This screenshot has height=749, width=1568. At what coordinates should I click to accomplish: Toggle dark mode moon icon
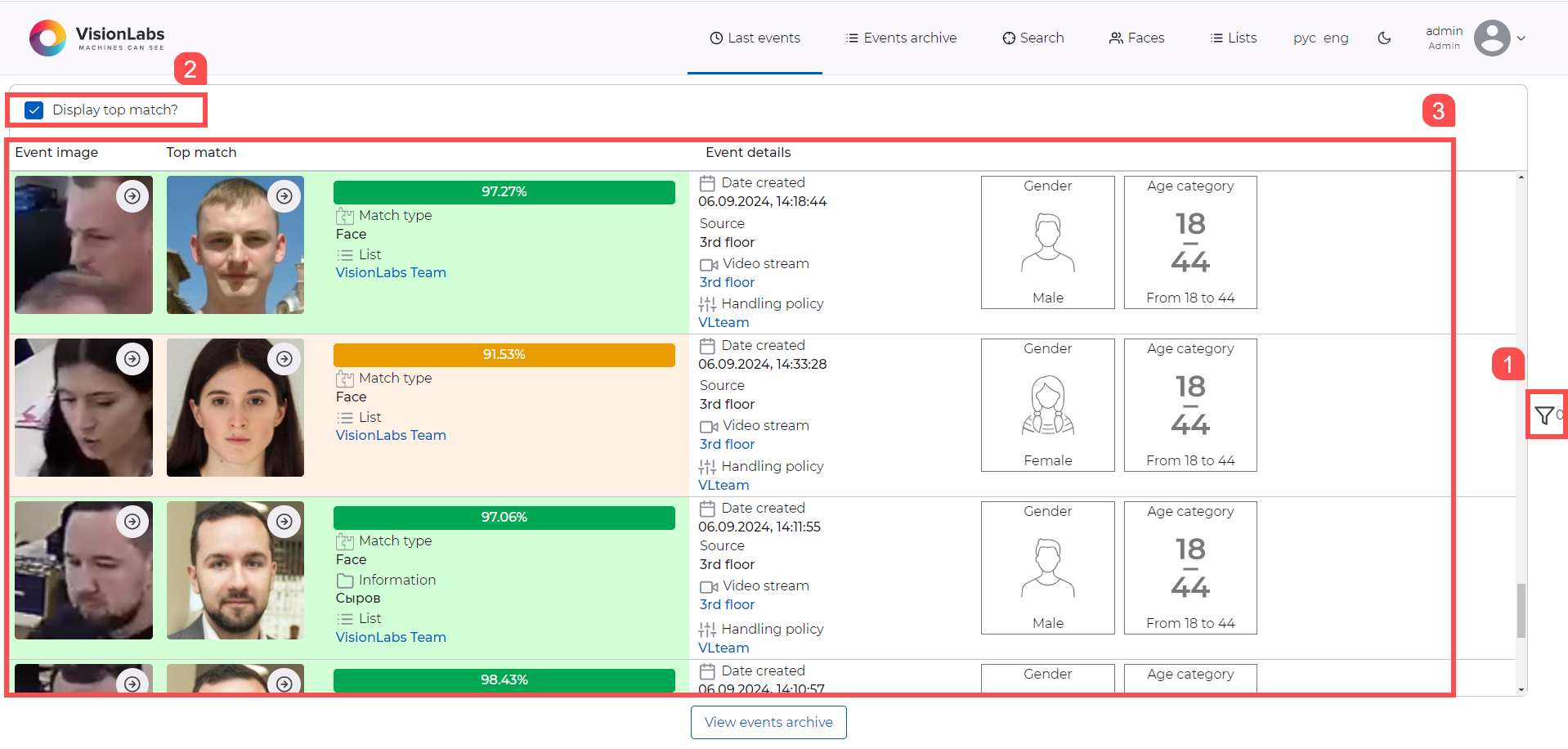1384,38
